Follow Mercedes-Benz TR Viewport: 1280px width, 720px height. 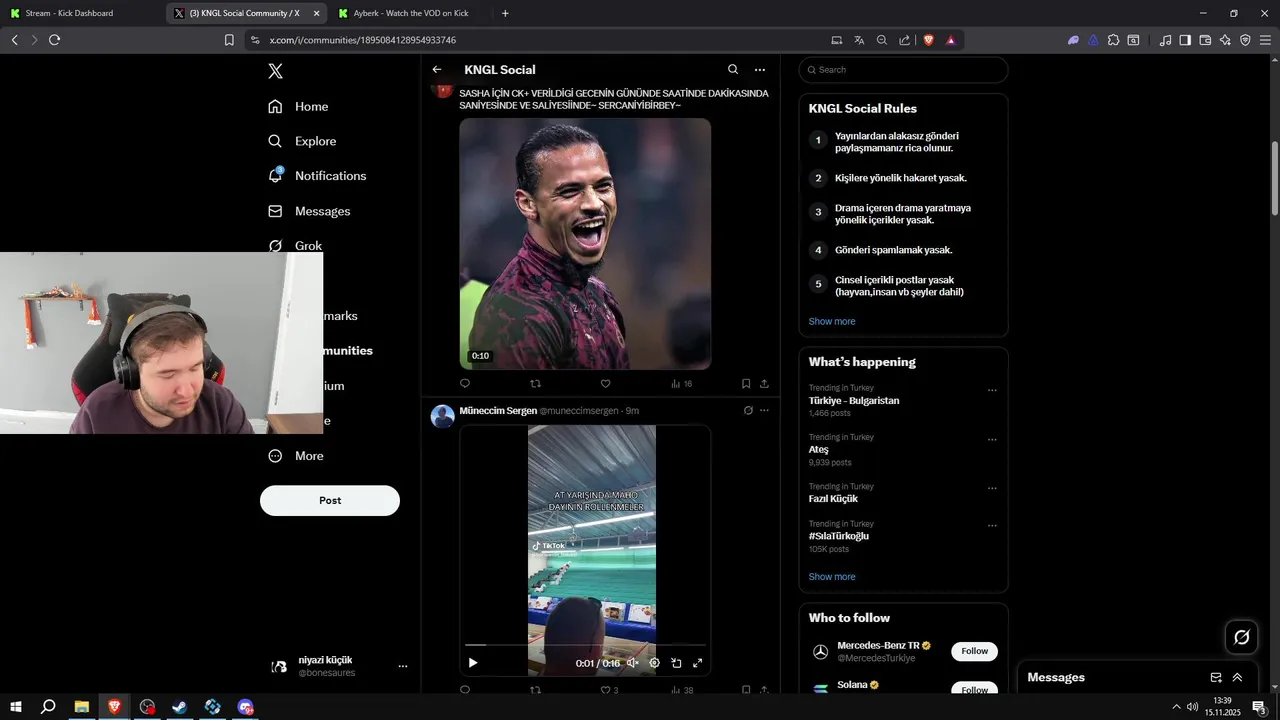[974, 651]
